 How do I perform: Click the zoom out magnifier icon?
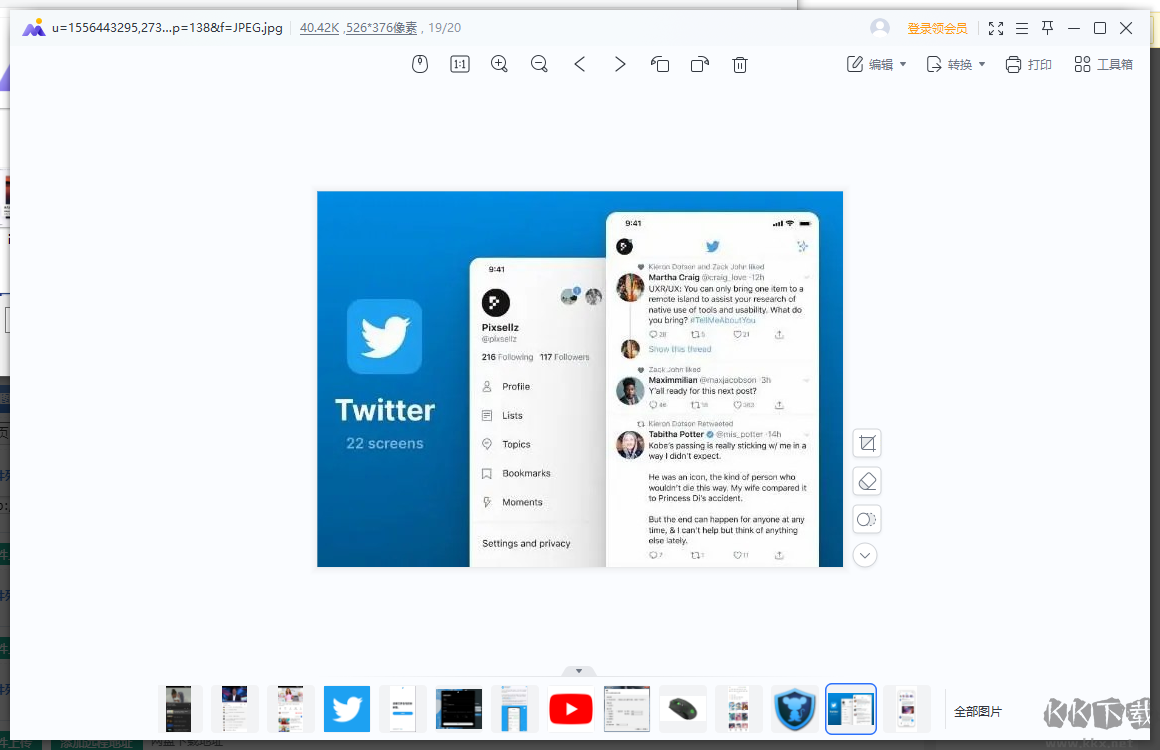540,64
